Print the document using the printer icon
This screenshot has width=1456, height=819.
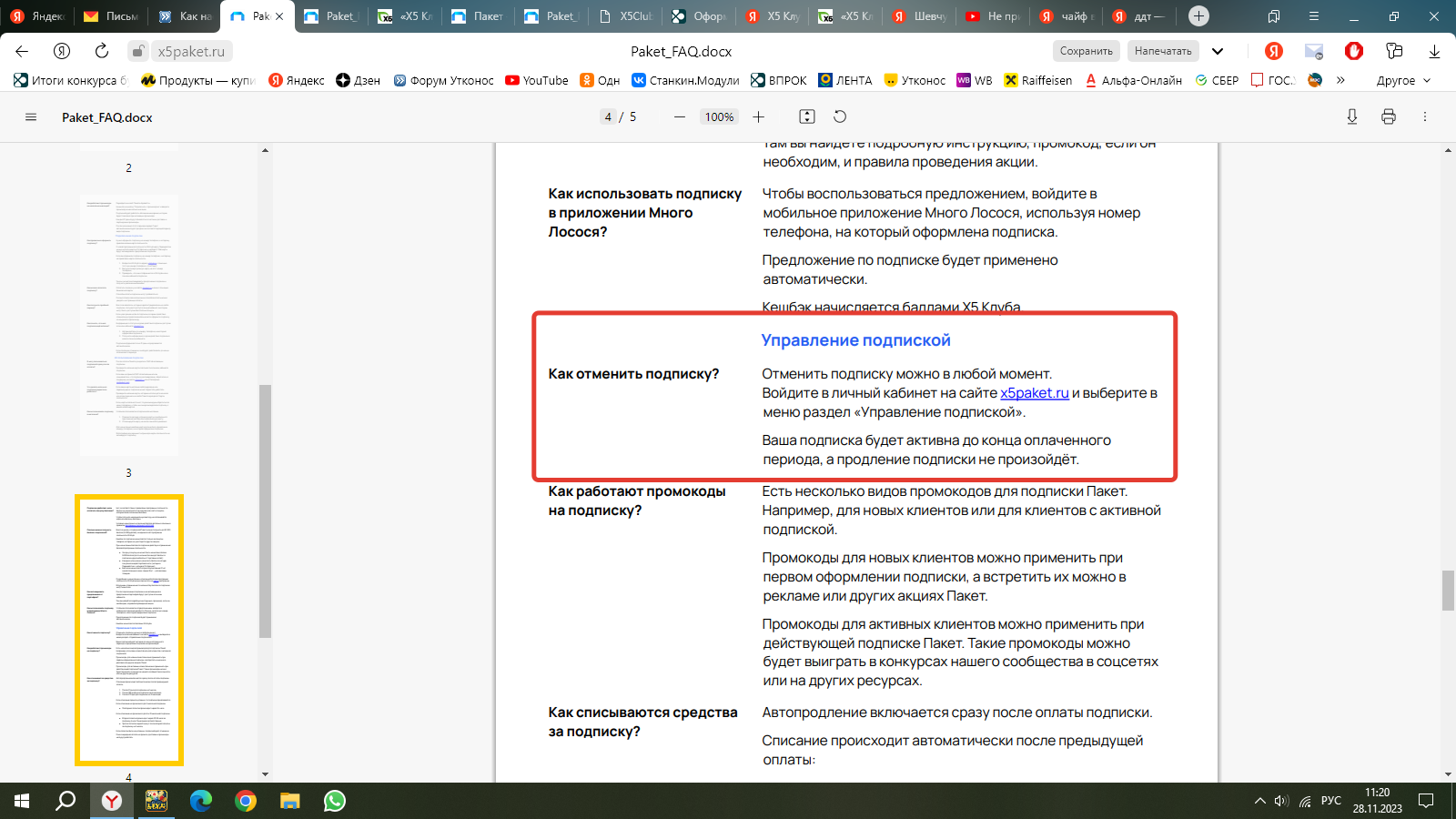(1388, 117)
